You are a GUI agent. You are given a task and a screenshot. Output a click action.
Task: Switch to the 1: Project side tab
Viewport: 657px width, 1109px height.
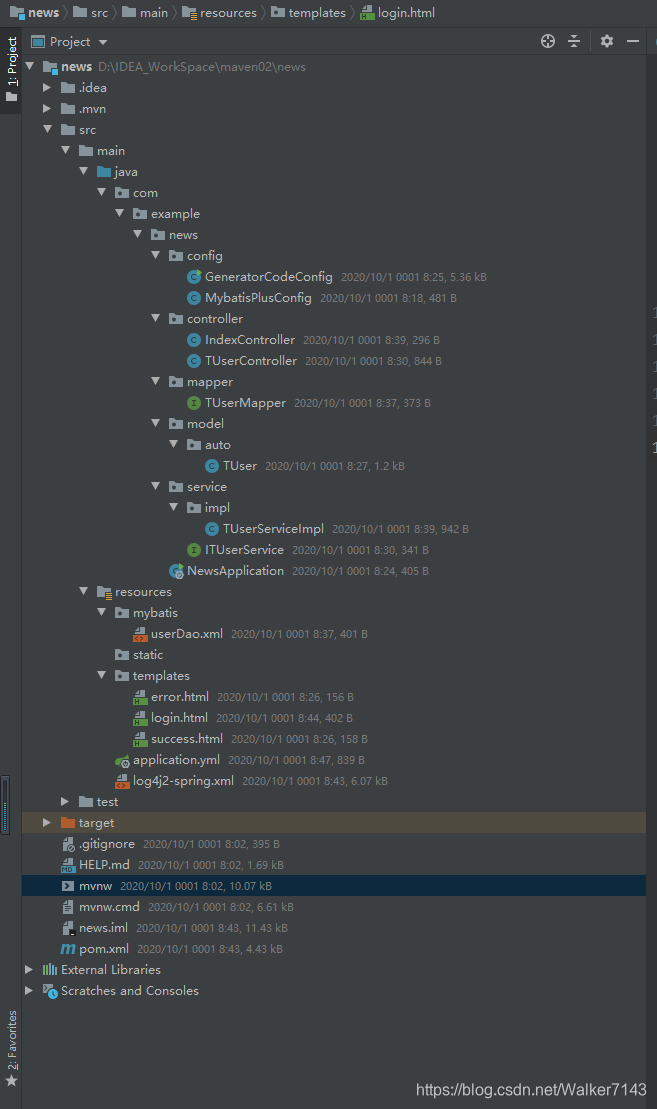click(x=11, y=69)
